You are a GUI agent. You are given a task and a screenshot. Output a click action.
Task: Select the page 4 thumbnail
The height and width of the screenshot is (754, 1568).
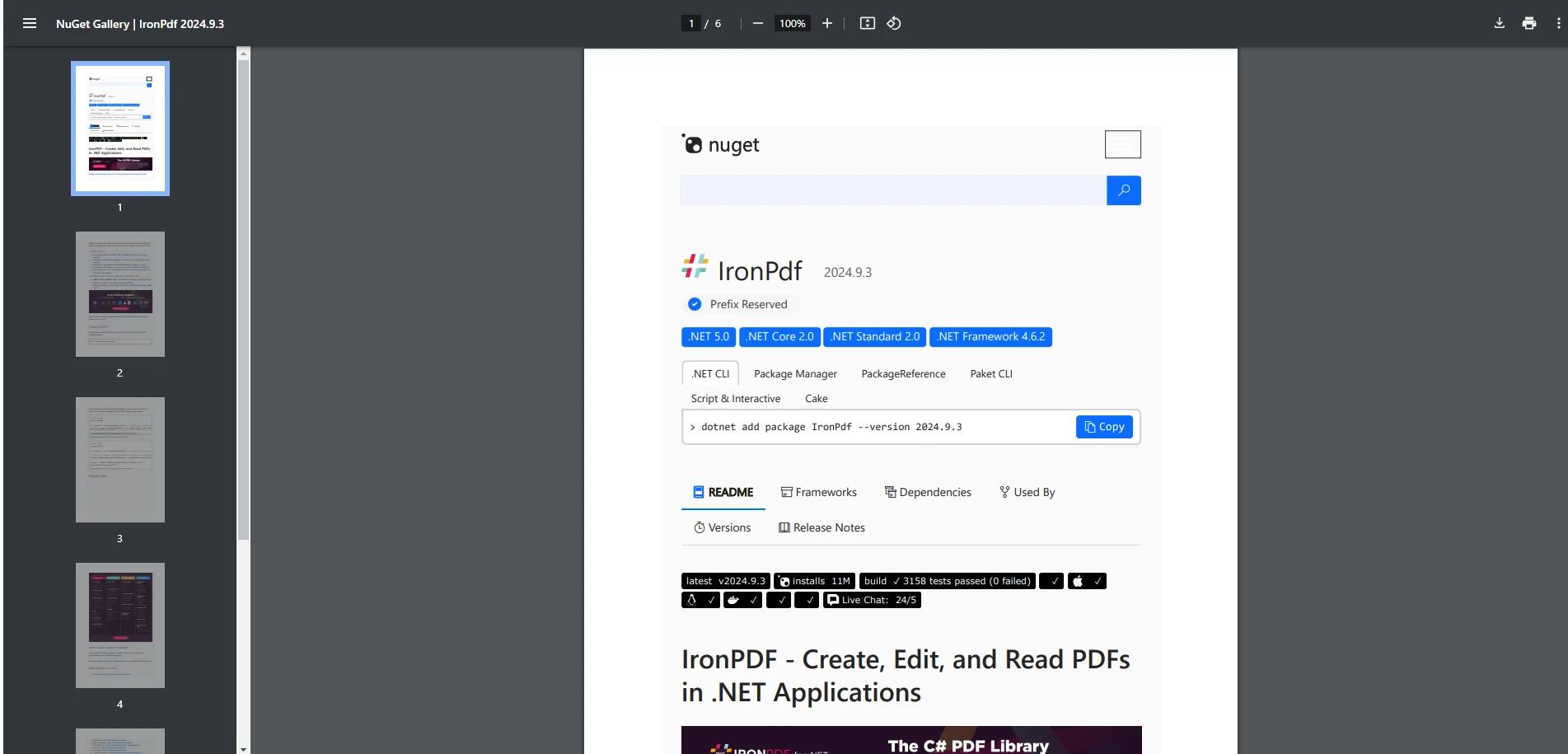(x=120, y=625)
